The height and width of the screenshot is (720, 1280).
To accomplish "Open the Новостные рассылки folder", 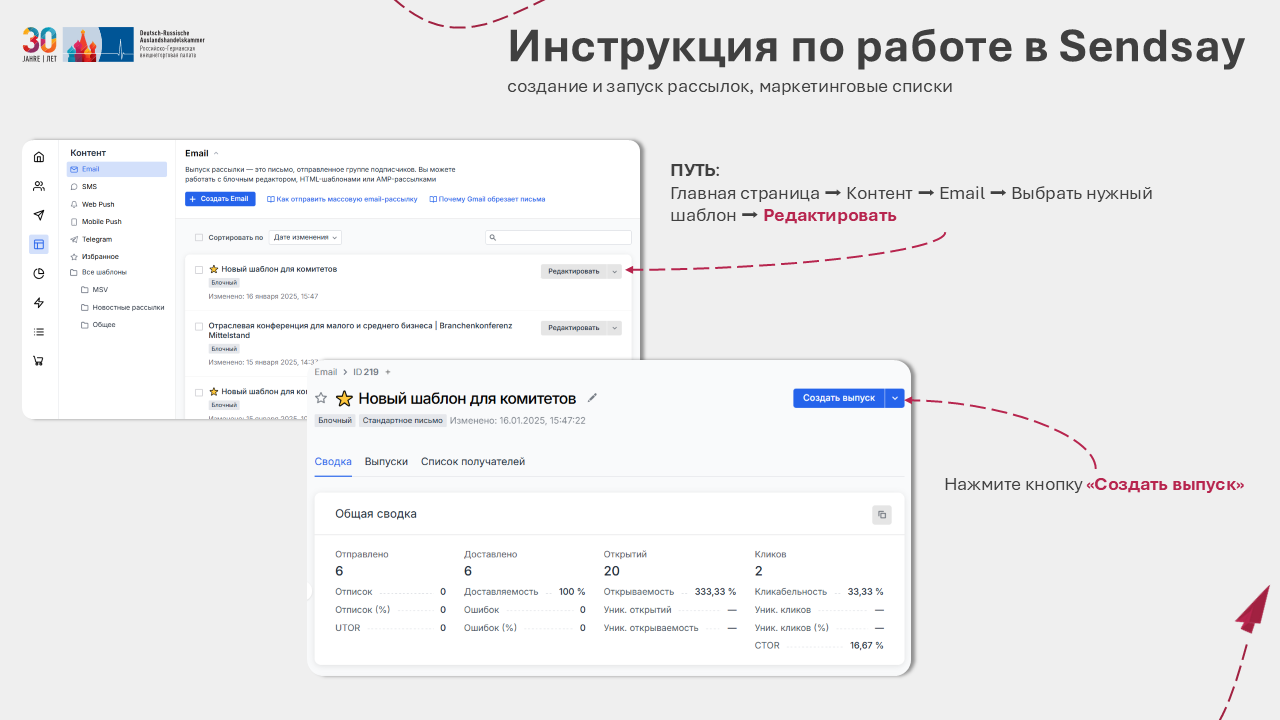I will click(x=128, y=308).
